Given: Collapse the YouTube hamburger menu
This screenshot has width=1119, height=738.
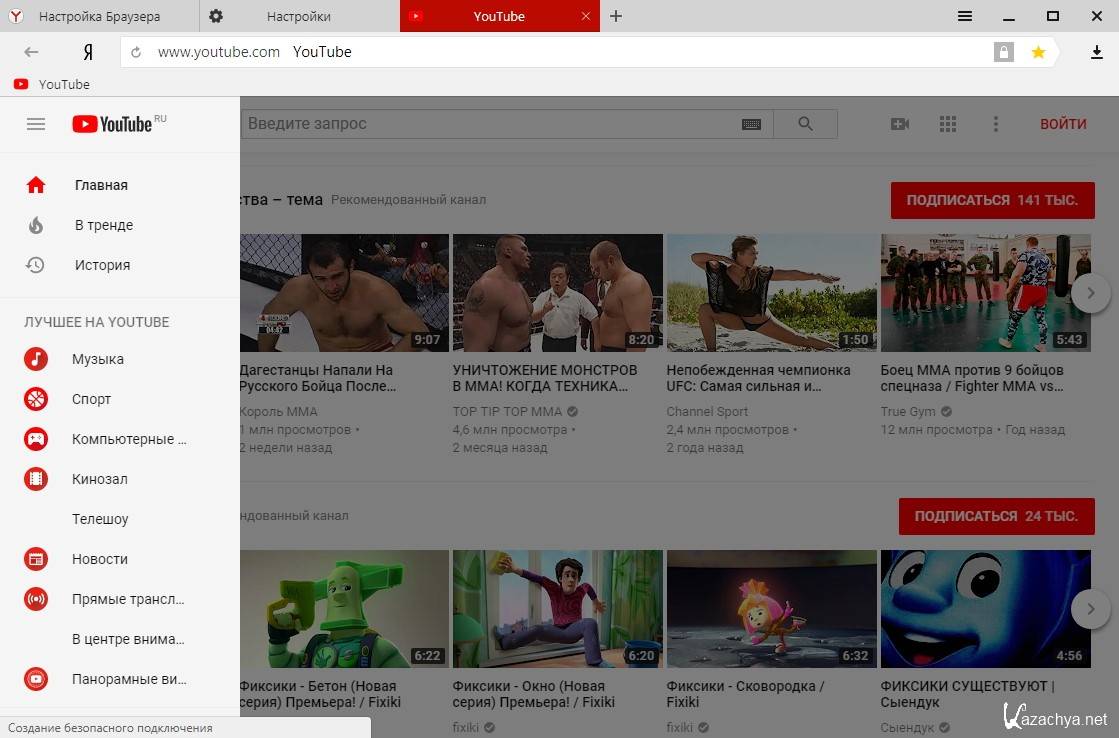Looking at the screenshot, I should click(x=36, y=124).
